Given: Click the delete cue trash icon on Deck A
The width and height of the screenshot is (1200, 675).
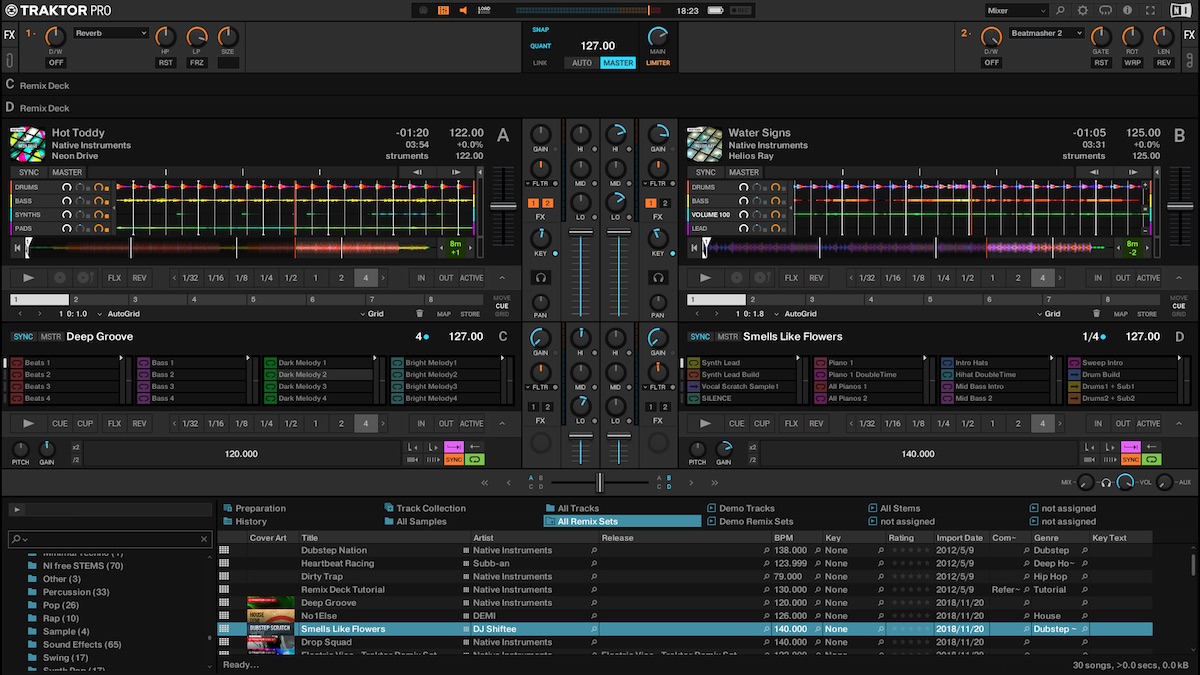Looking at the screenshot, I should [420, 314].
